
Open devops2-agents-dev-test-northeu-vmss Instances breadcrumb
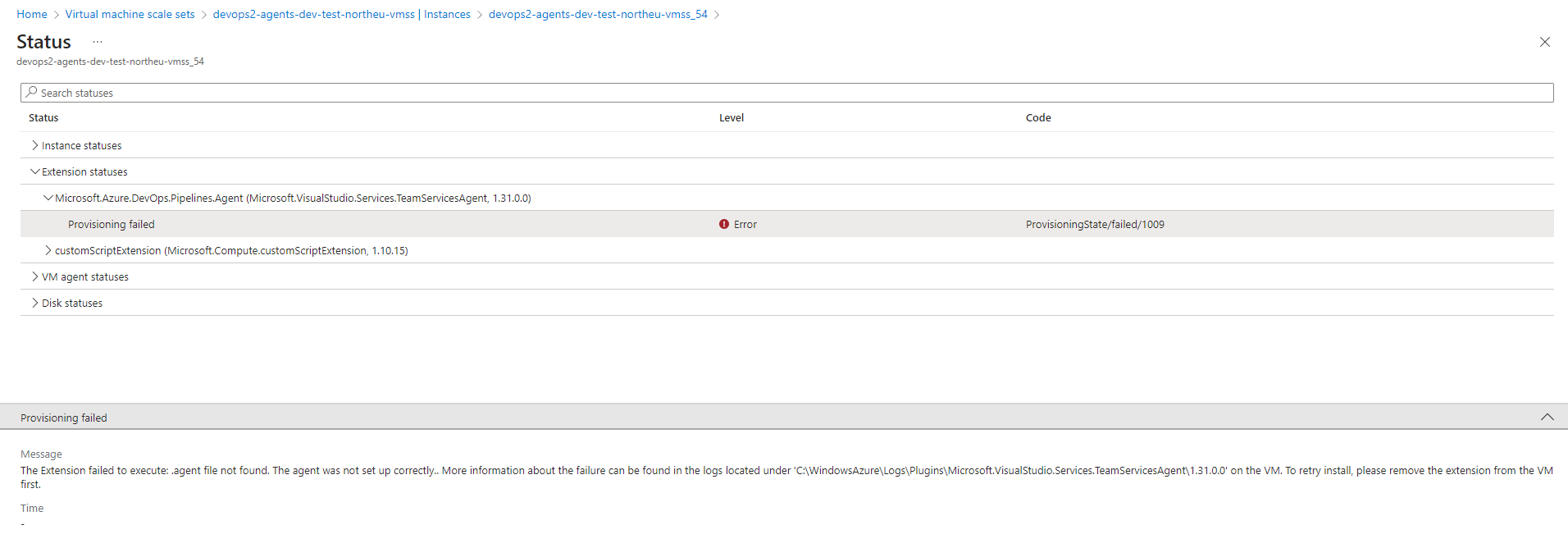tap(341, 14)
